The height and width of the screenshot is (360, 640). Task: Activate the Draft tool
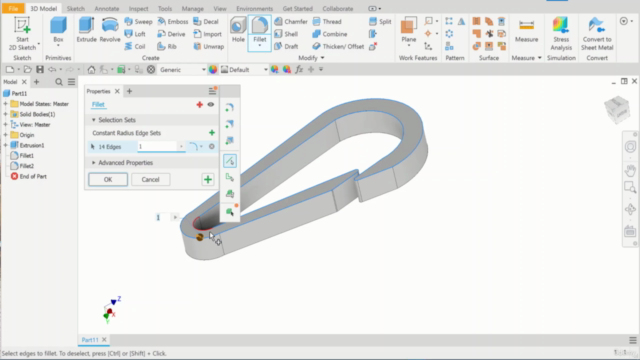(x=286, y=47)
